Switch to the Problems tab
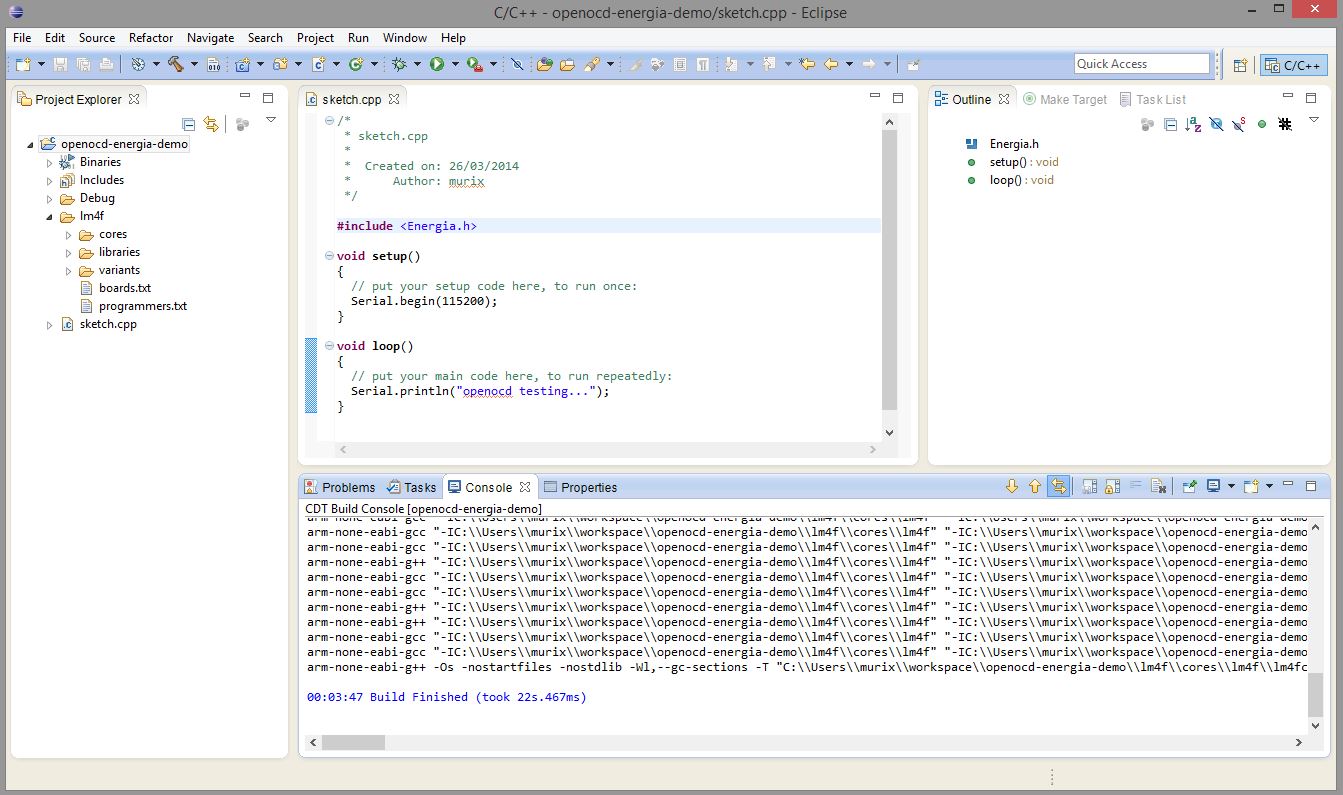1343x795 pixels. [340, 487]
